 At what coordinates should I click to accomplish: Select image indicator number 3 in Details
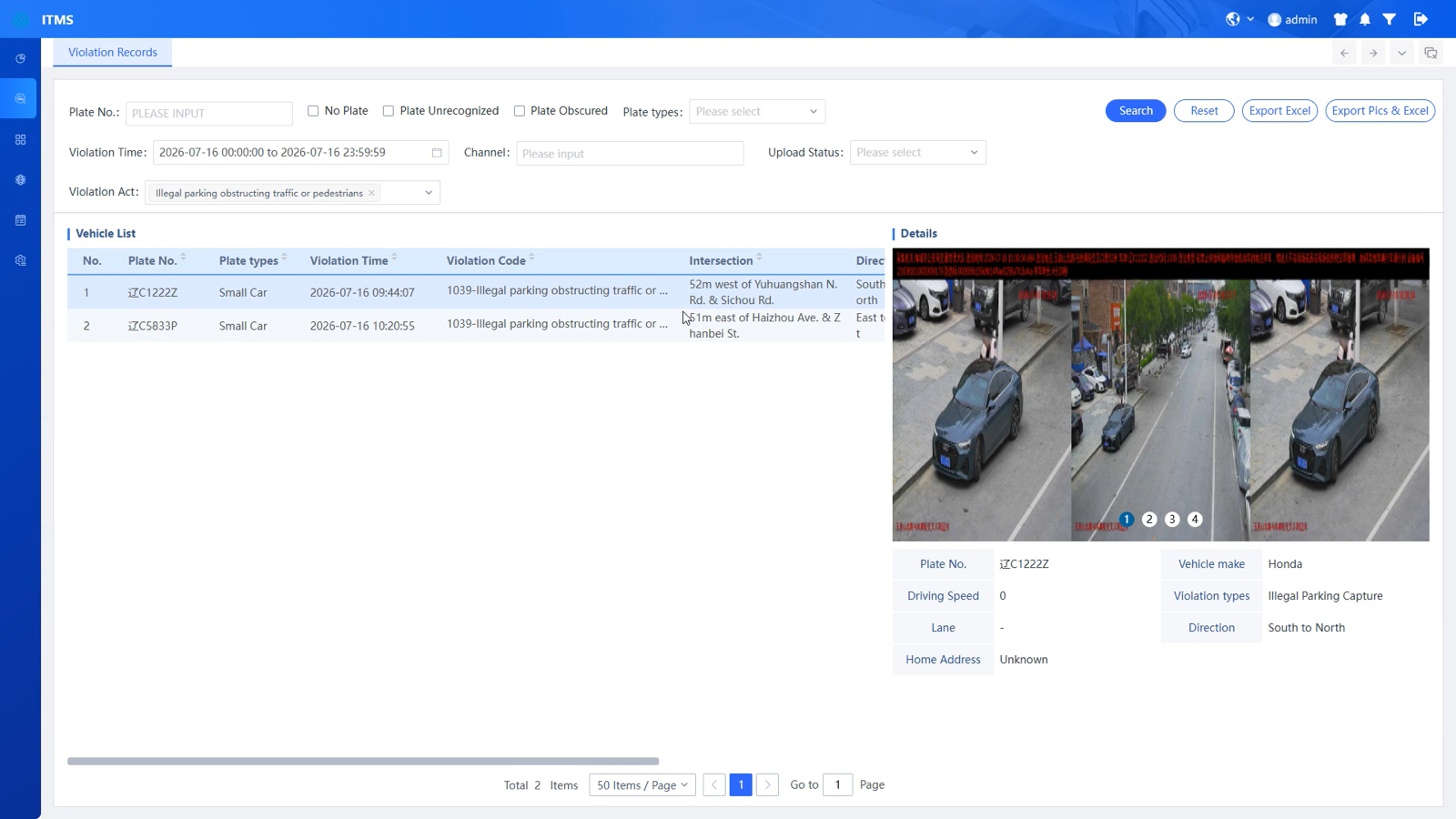coord(1172,520)
